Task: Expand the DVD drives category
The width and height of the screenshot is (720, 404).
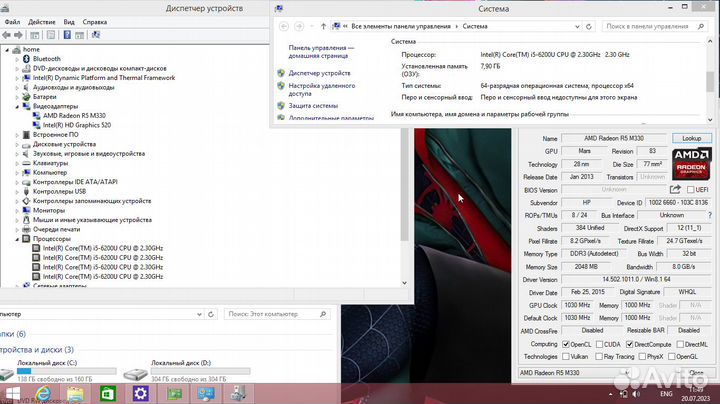Action: (x=17, y=68)
